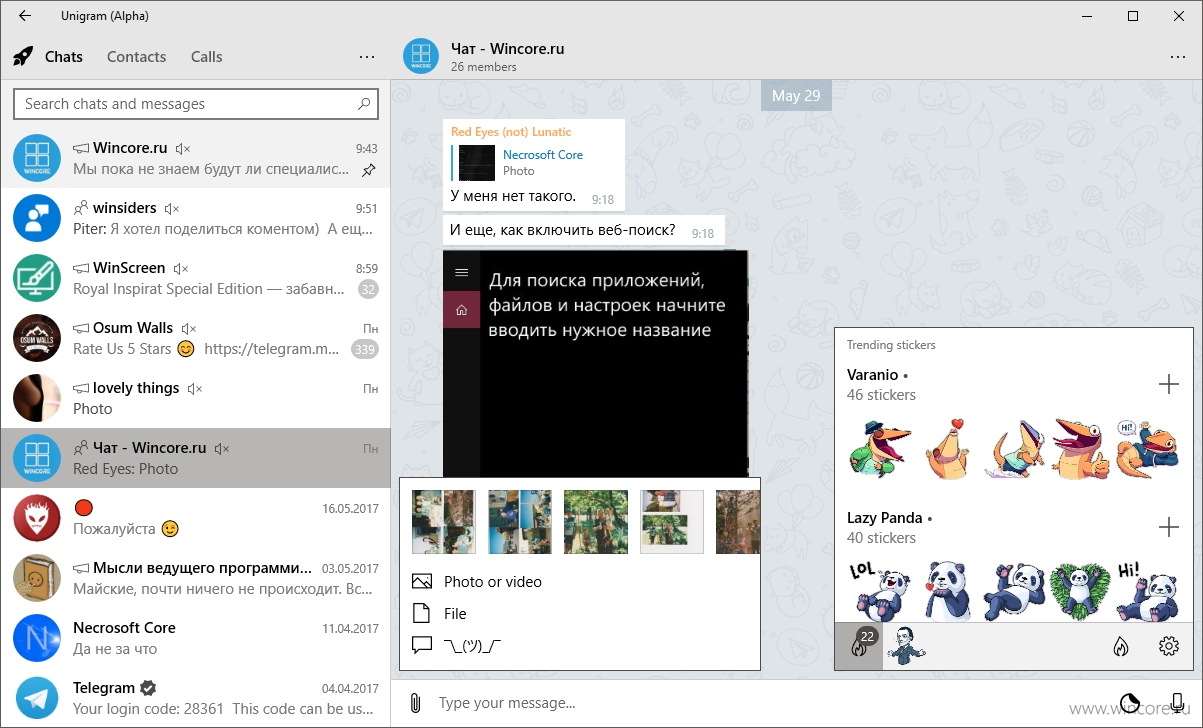This screenshot has height=728, width=1203.
Task: Open sticker settings gear icon
Action: [1169, 647]
